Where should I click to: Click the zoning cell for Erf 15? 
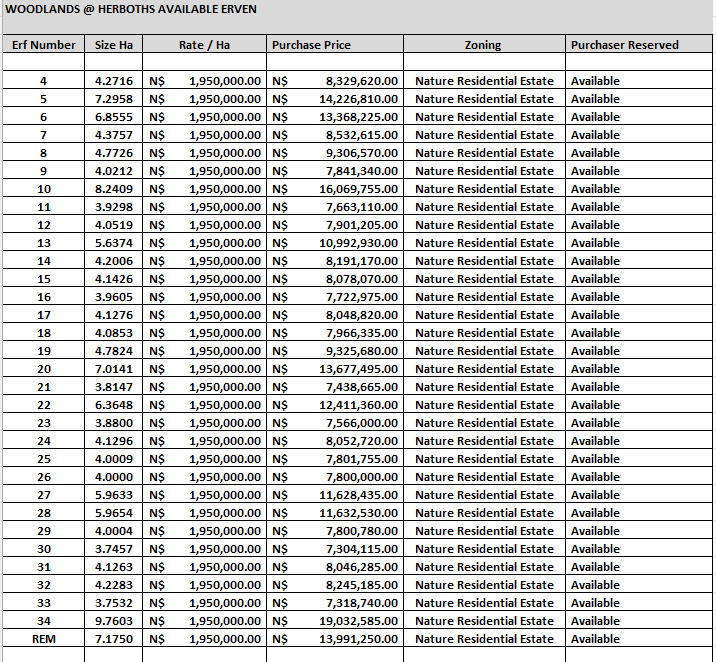tap(484, 279)
